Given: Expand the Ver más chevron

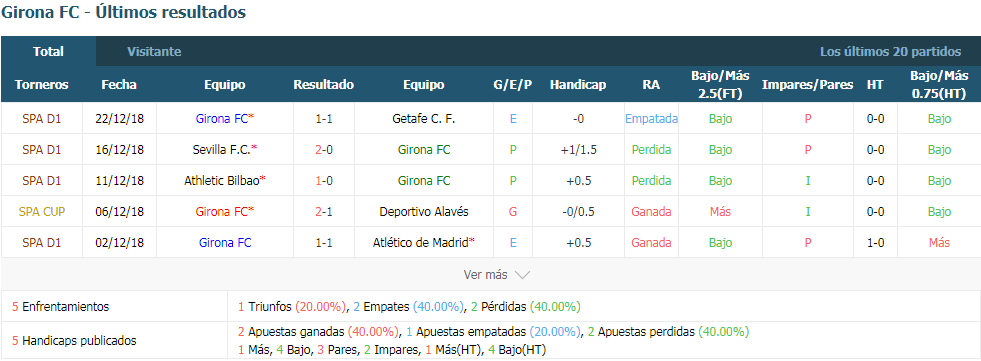Looking at the screenshot, I should (522, 275).
